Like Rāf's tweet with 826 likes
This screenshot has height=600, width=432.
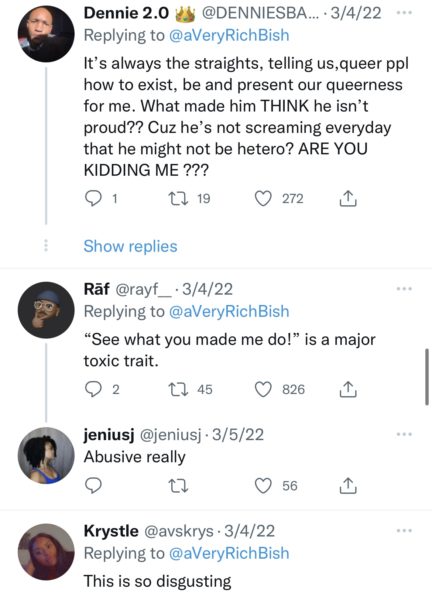(263, 390)
